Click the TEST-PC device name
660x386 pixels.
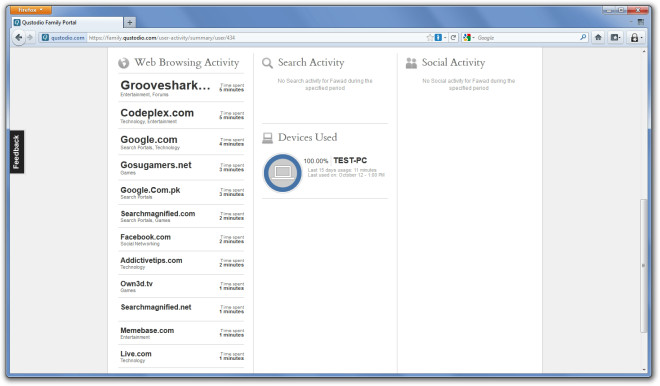350,160
